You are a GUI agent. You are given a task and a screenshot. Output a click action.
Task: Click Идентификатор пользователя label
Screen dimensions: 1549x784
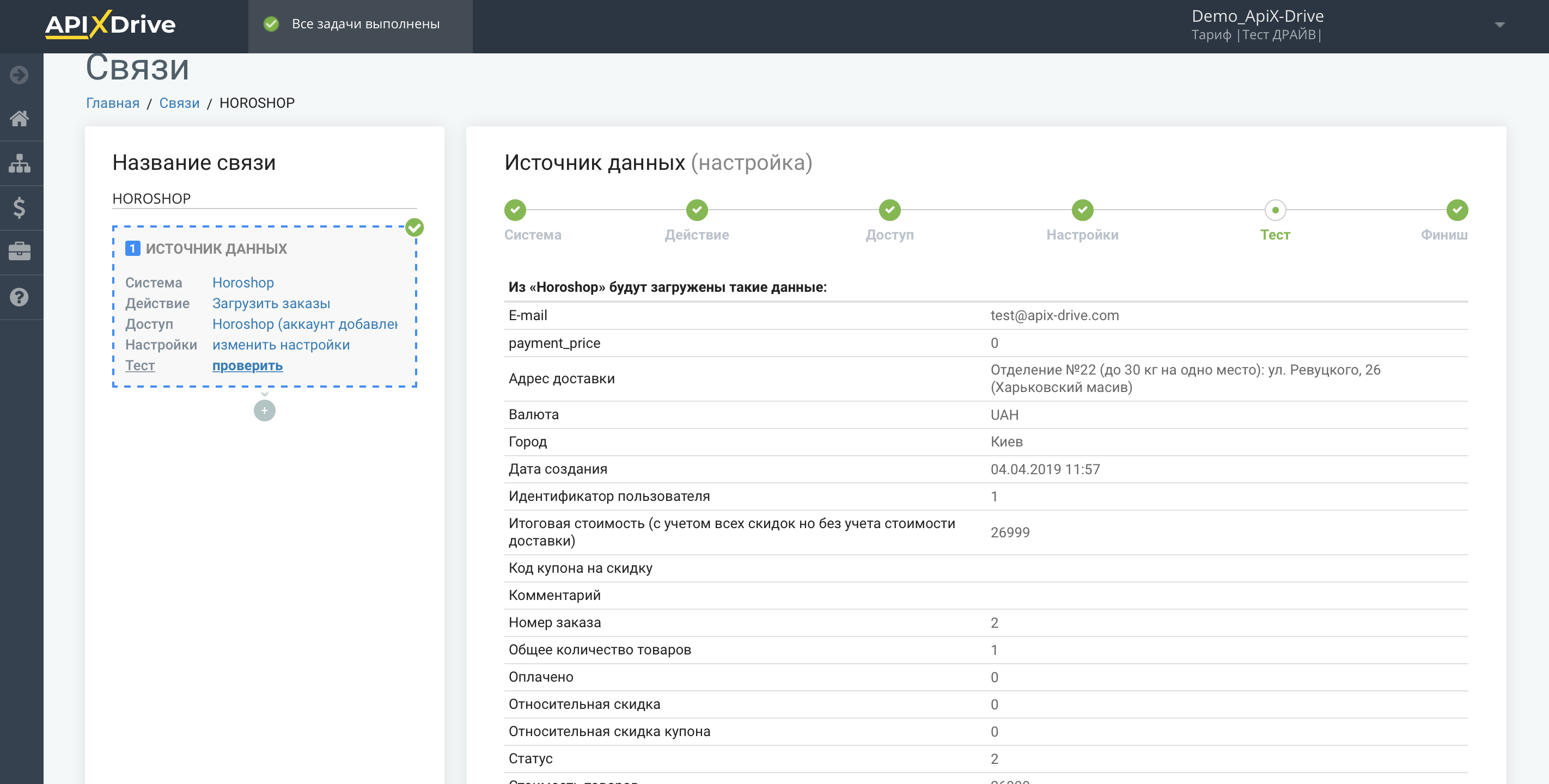click(609, 497)
